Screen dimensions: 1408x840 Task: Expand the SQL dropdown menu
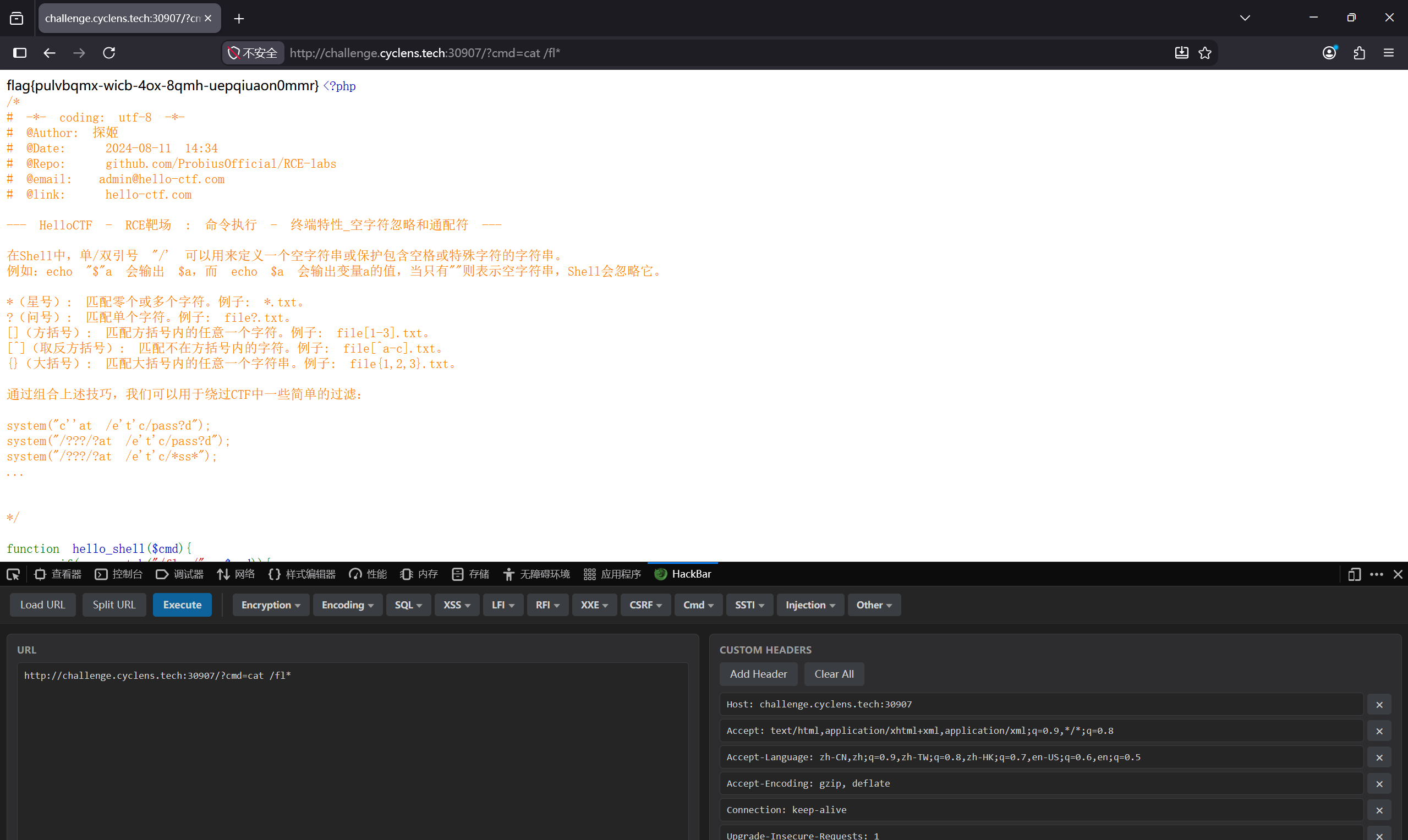pos(408,605)
